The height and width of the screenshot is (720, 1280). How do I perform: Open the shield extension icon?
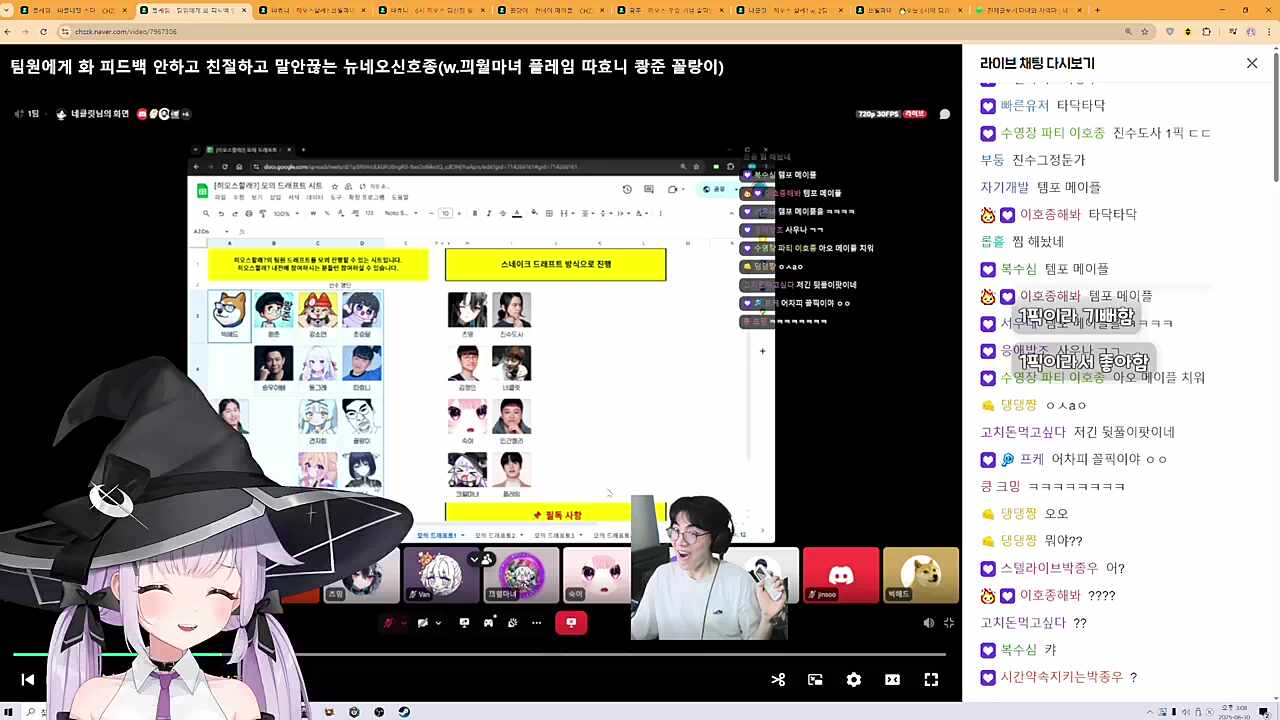(x=1170, y=31)
